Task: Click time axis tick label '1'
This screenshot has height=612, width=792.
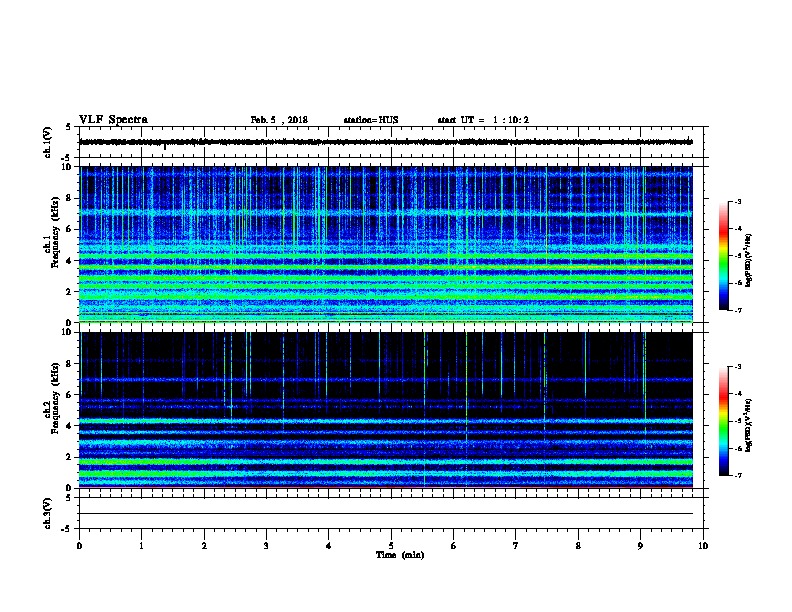Action: tap(141, 546)
